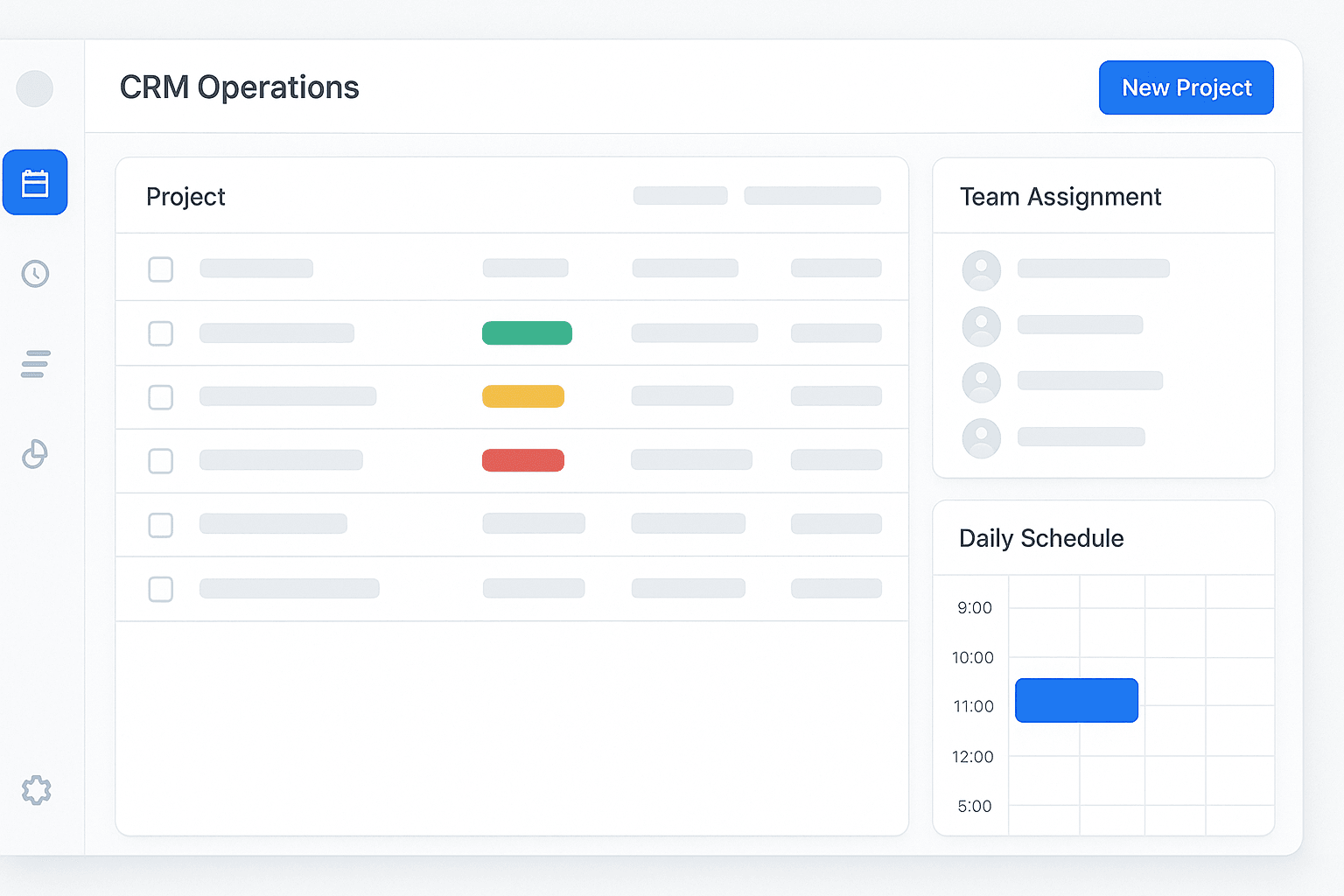Click the New Project button

[x=1186, y=87]
